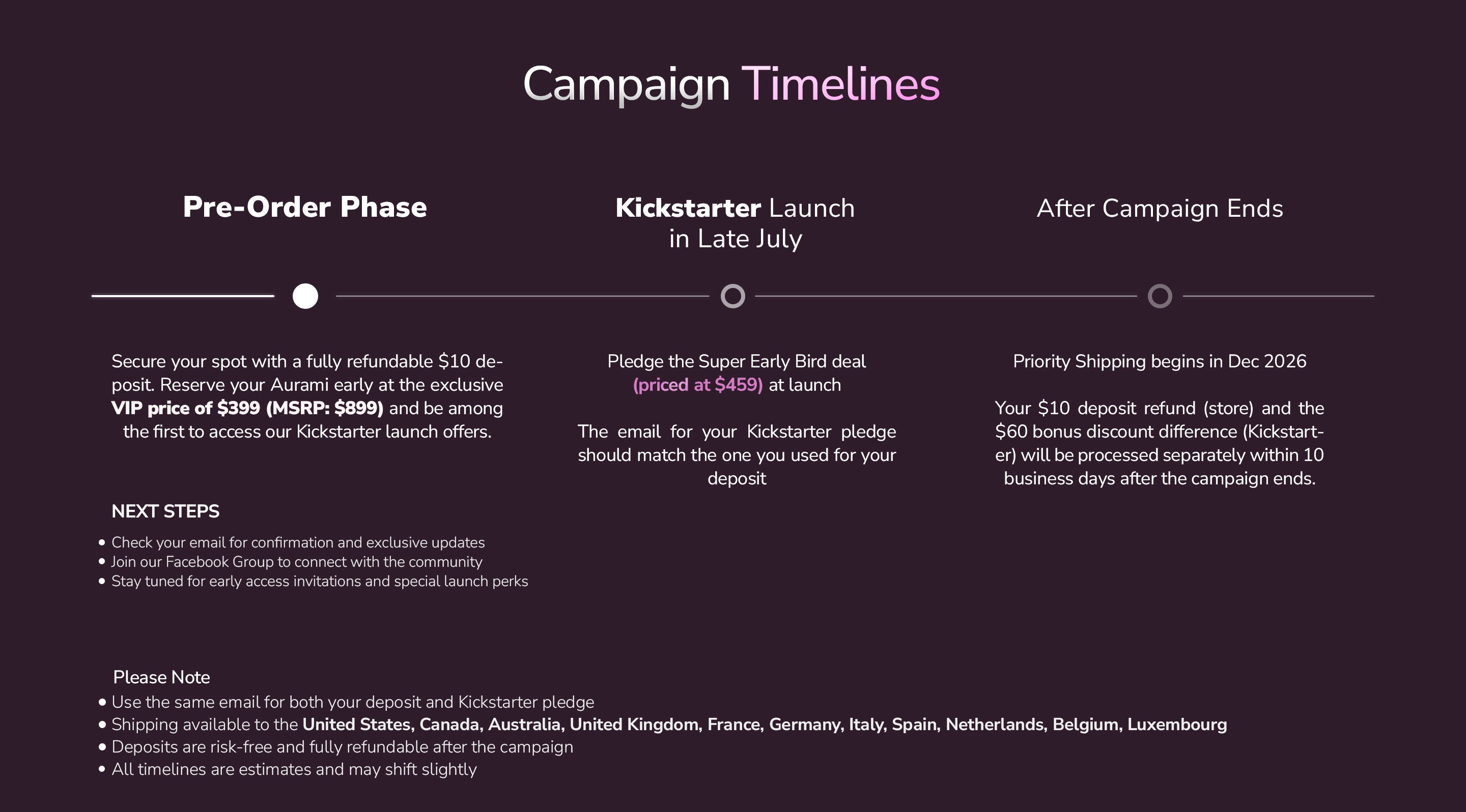Click the pink "priced at $459" text
This screenshot has height=812, width=1466.
[698, 385]
